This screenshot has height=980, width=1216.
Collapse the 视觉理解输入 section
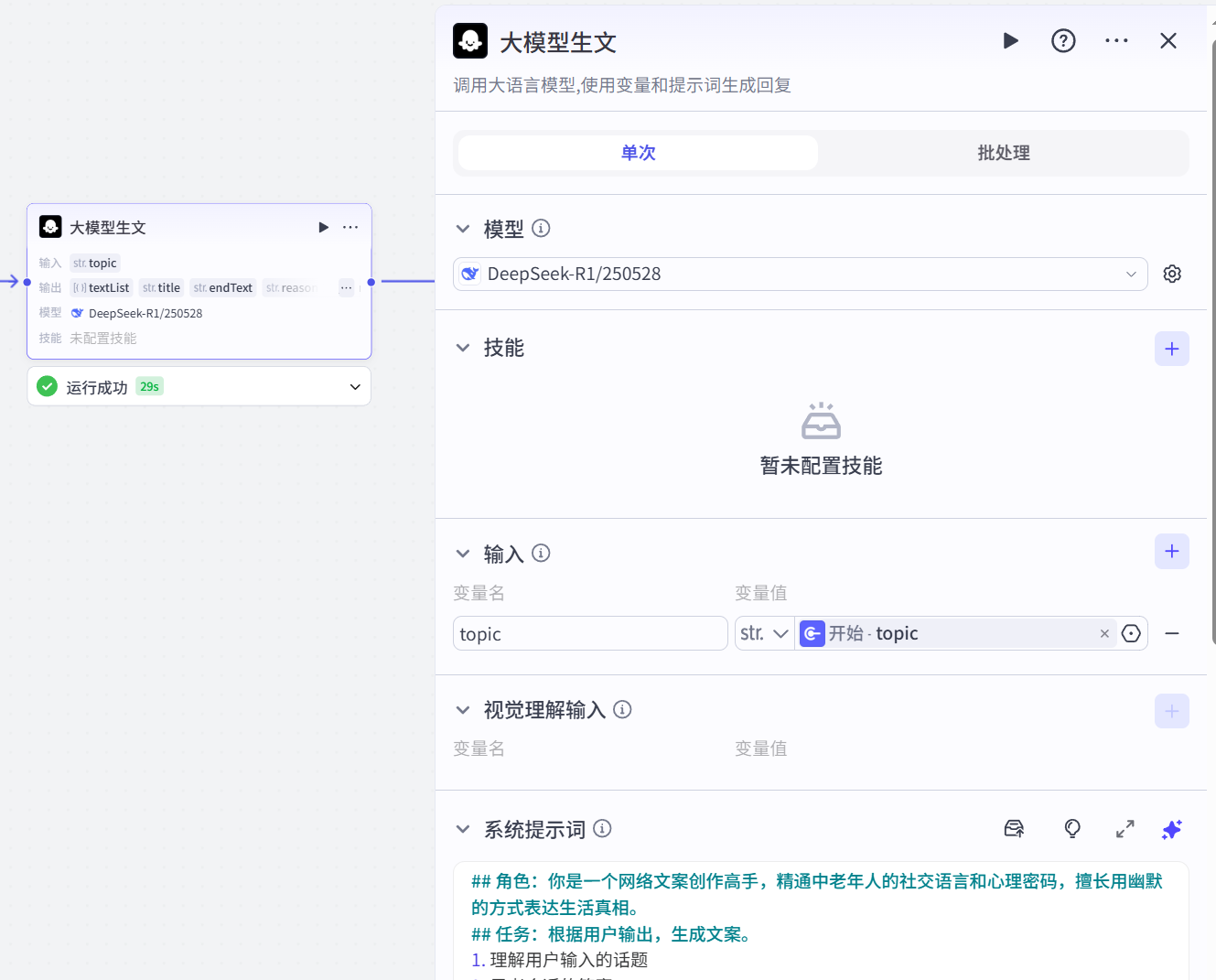[463, 710]
